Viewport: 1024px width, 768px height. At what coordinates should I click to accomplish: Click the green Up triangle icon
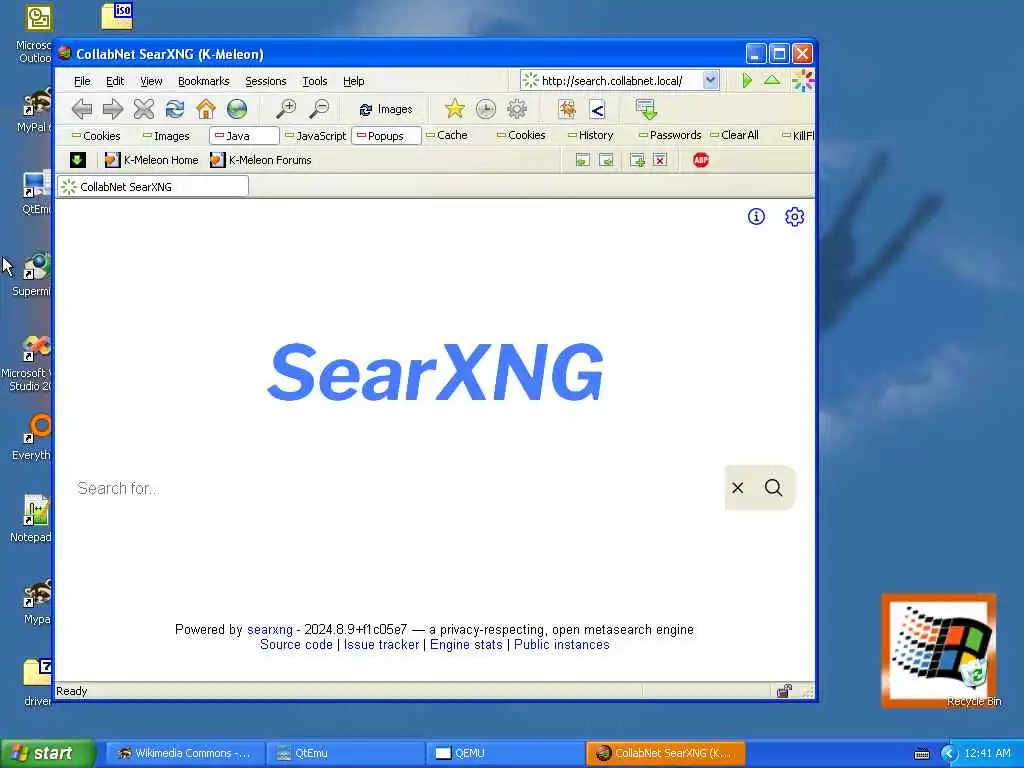(x=772, y=80)
